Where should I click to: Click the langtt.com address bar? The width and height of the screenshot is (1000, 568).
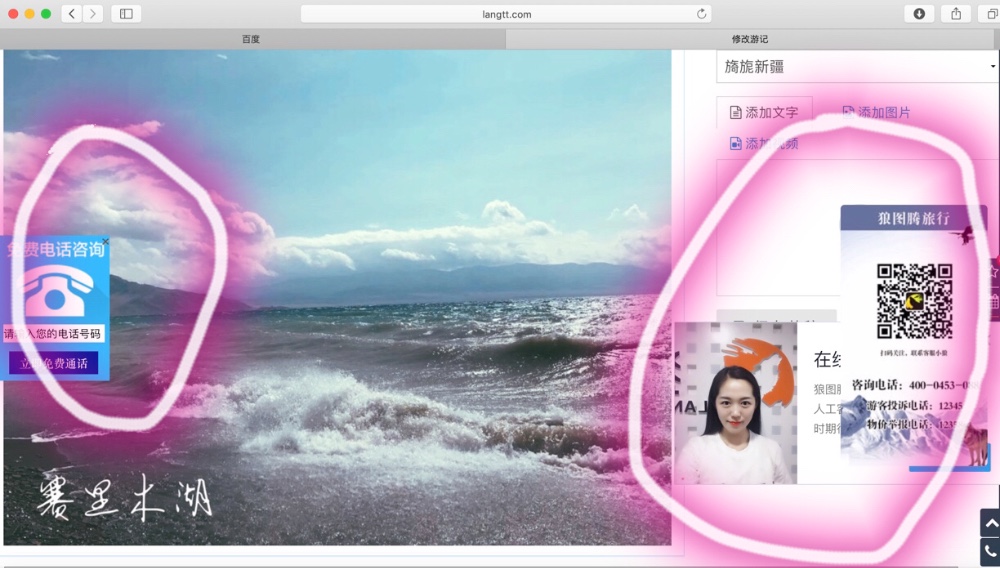(506, 14)
